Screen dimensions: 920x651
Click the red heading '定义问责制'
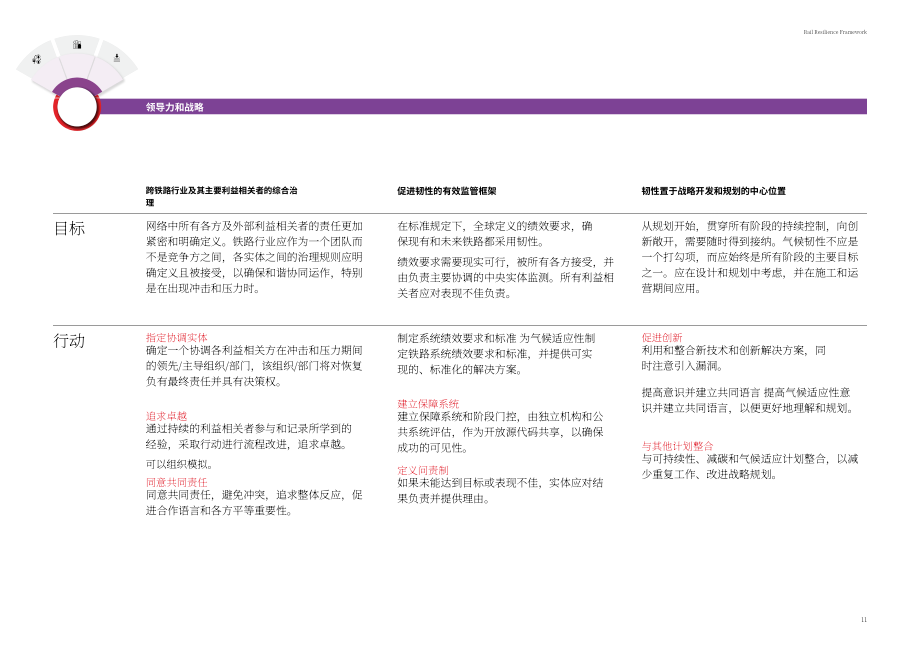[423, 470]
